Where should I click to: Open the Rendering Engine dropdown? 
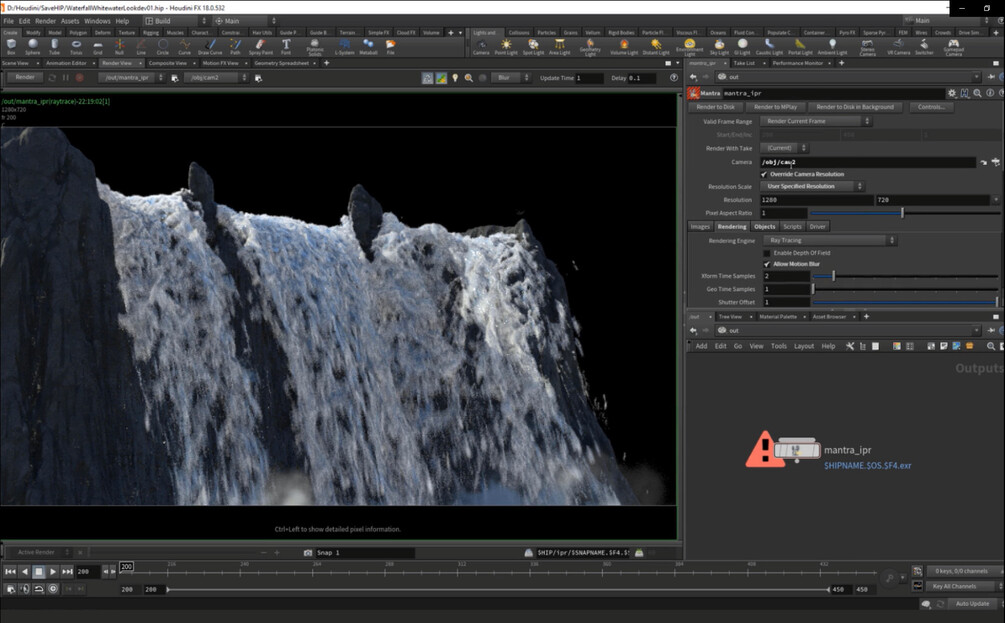click(x=829, y=240)
